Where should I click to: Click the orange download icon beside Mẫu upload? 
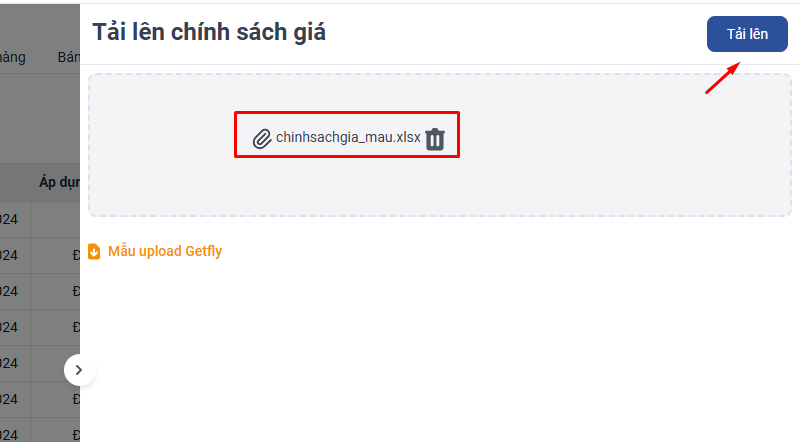(x=94, y=251)
